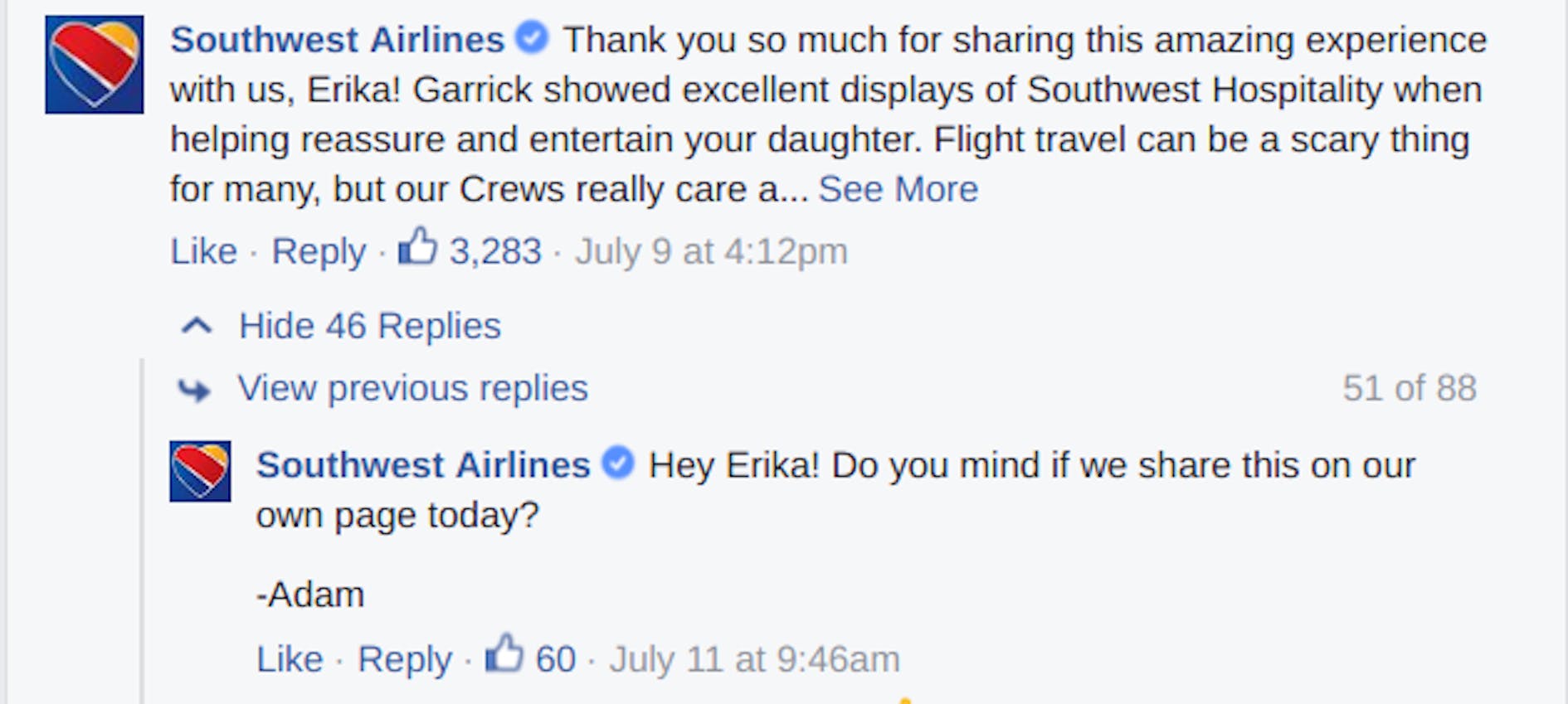
Task: Like the reply signed by Adam
Action: [290, 659]
